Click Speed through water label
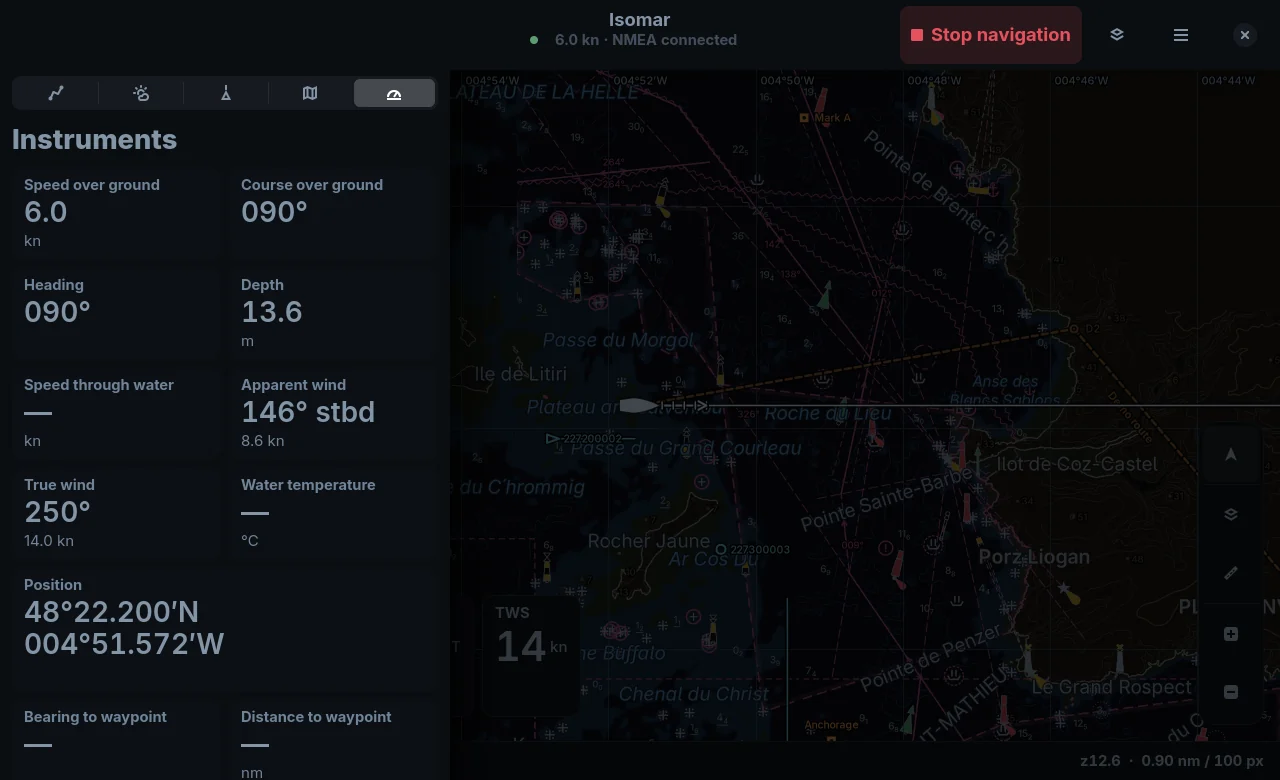1280x780 pixels. (x=99, y=385)
